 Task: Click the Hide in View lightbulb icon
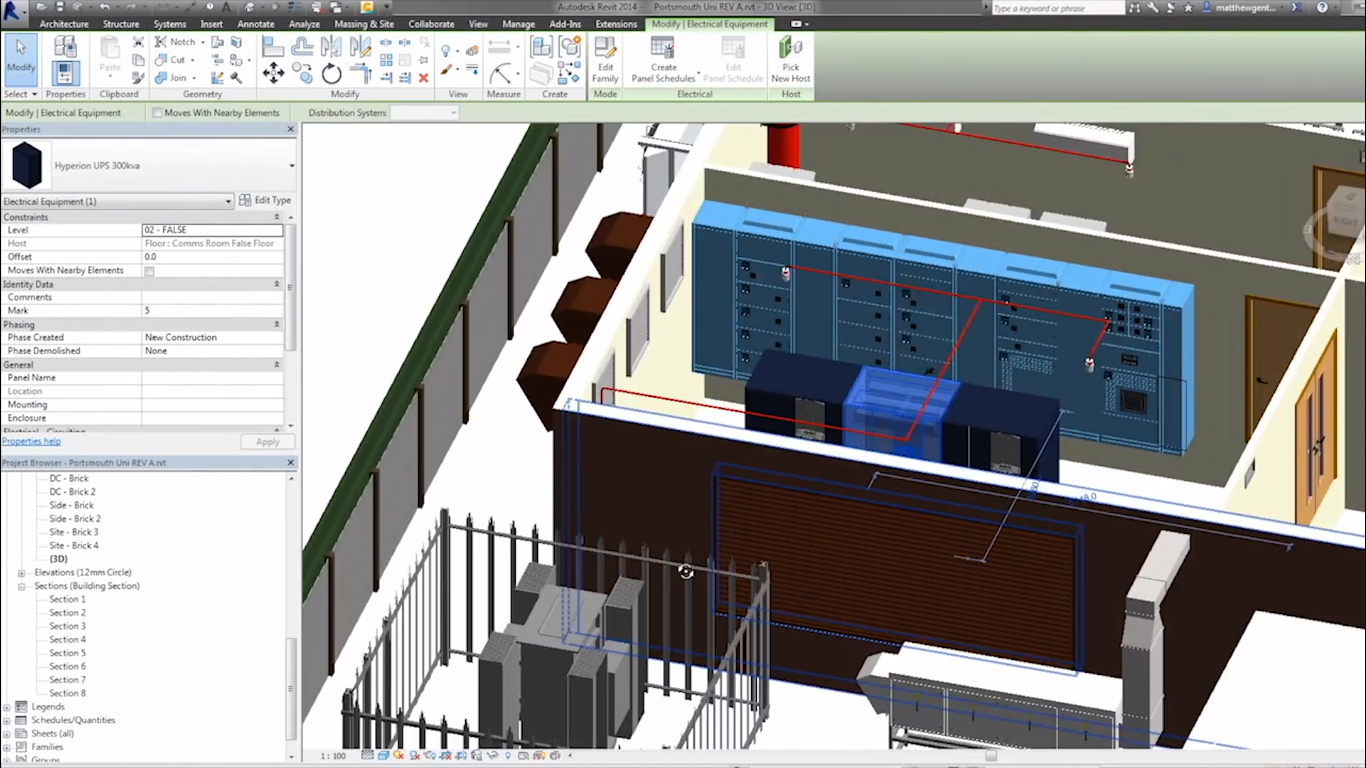(x=446, y=49)
